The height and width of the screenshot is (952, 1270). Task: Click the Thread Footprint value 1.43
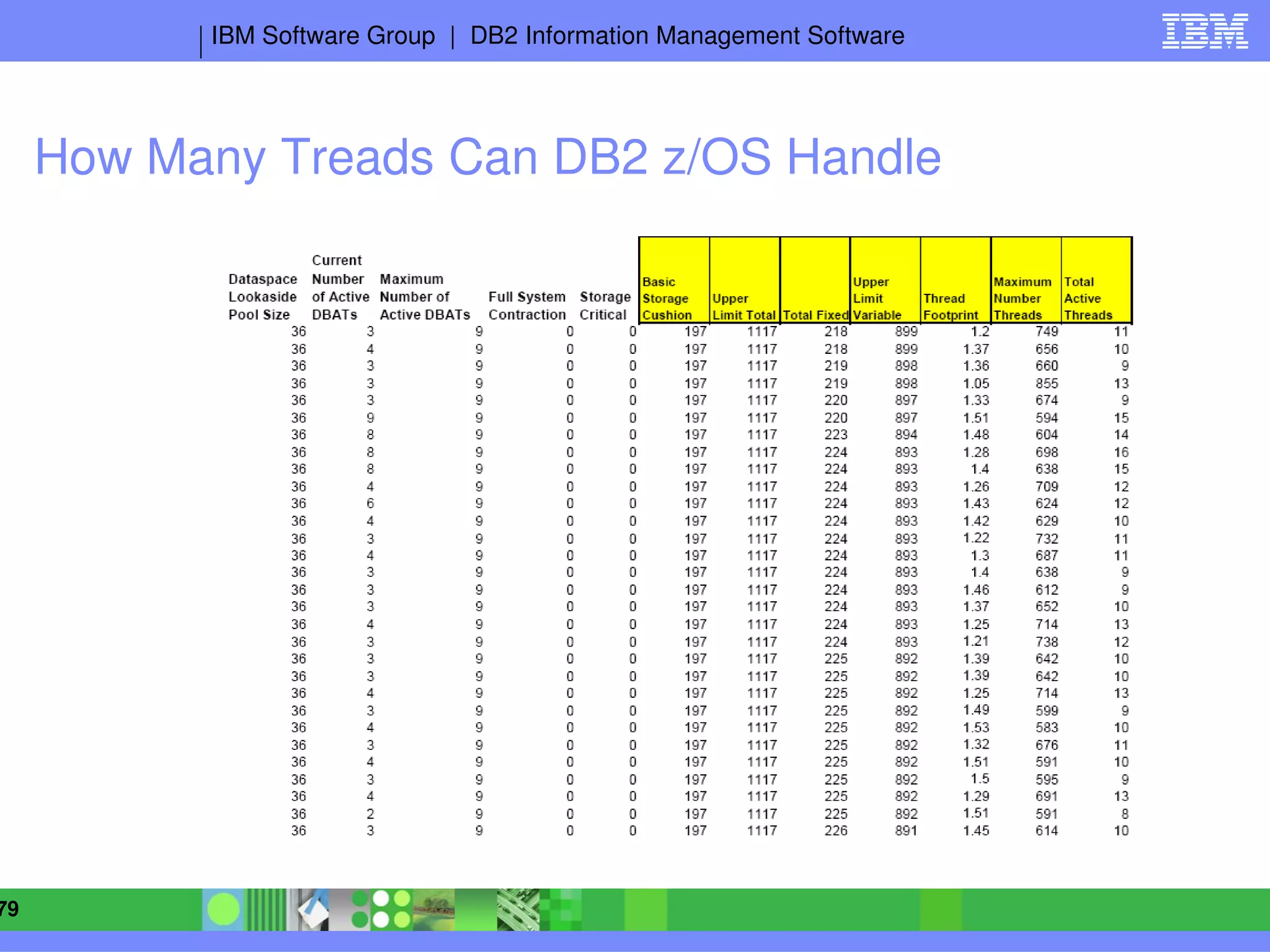pyautogui.click(x=976, y=503)
